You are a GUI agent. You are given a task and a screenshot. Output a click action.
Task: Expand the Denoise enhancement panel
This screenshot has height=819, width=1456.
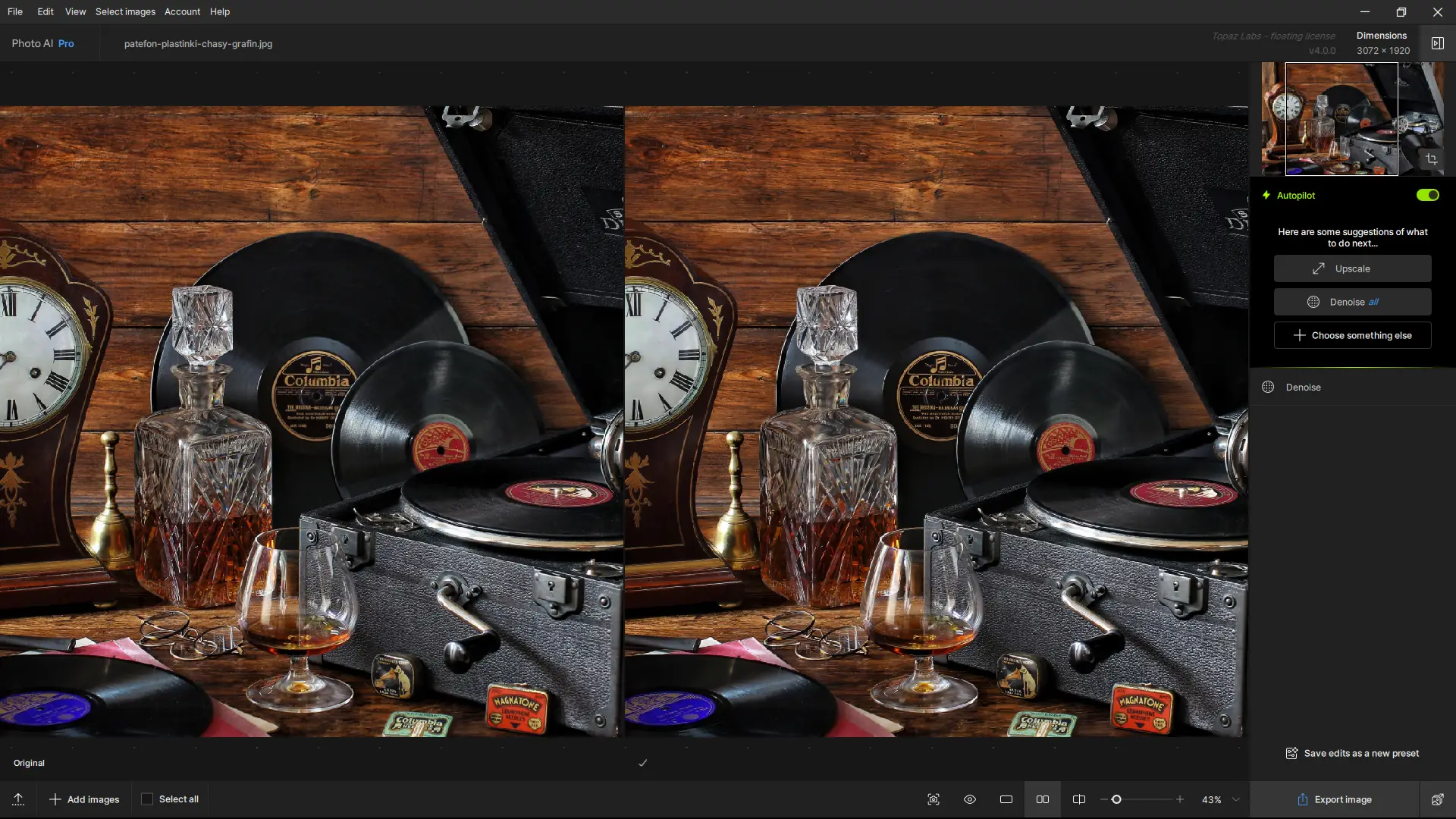pos(1303,388)
